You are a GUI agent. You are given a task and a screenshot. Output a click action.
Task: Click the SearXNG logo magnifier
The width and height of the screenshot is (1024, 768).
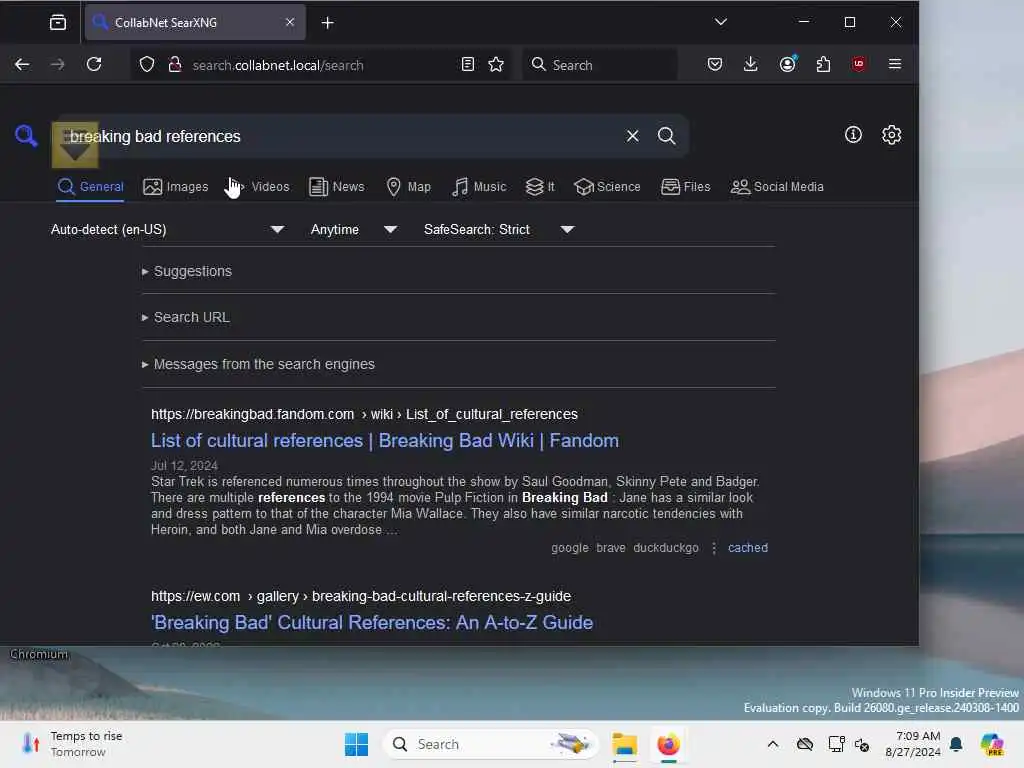click(26, 136)
